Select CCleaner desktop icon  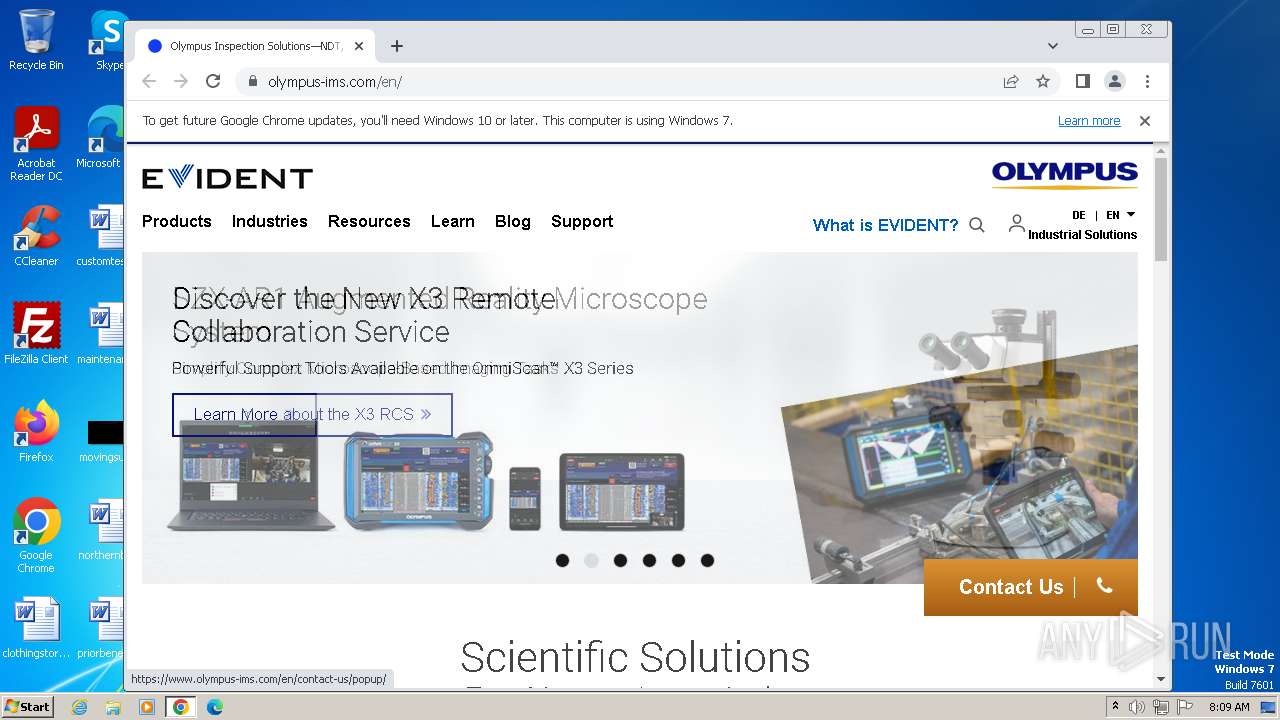pyautogui.click(x=36, y=236)
